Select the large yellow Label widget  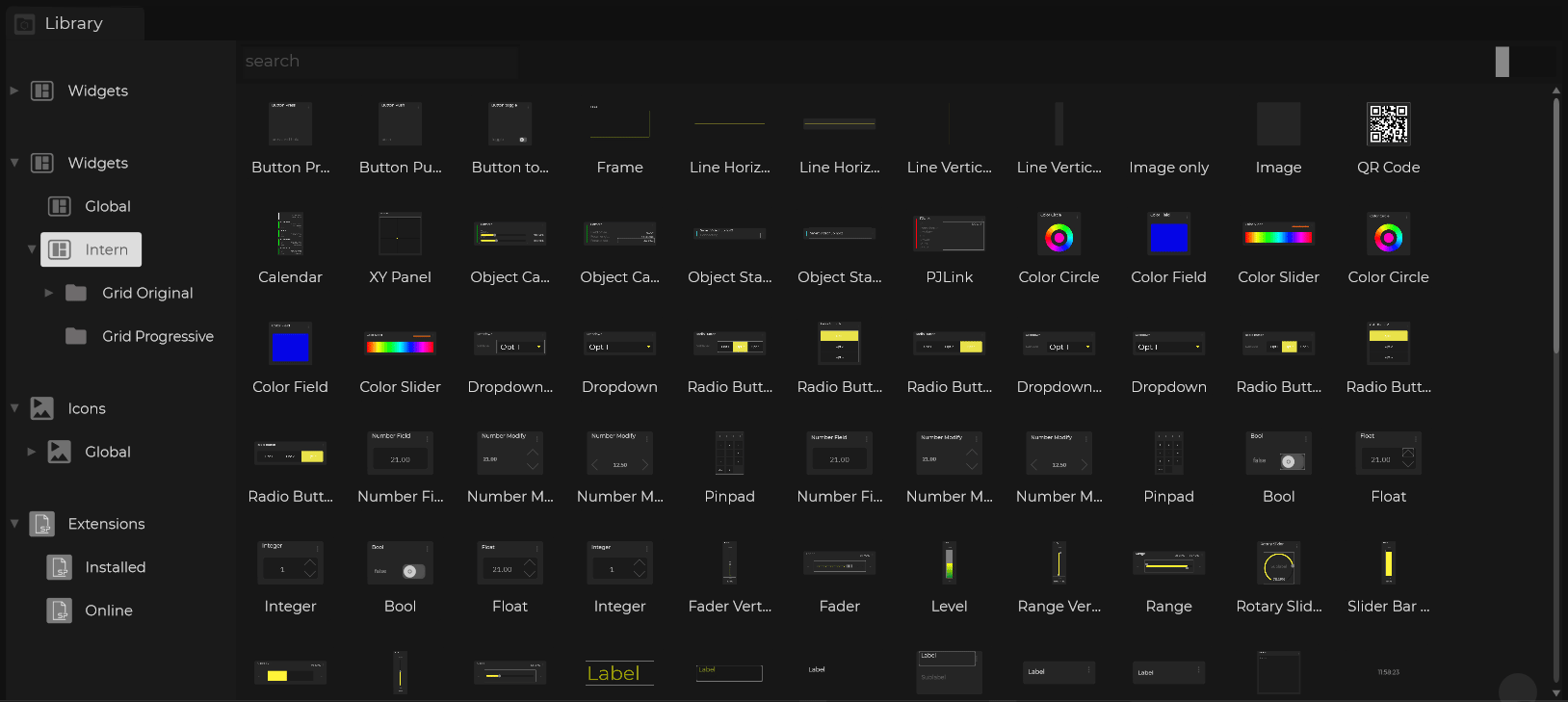coord(619,673)
